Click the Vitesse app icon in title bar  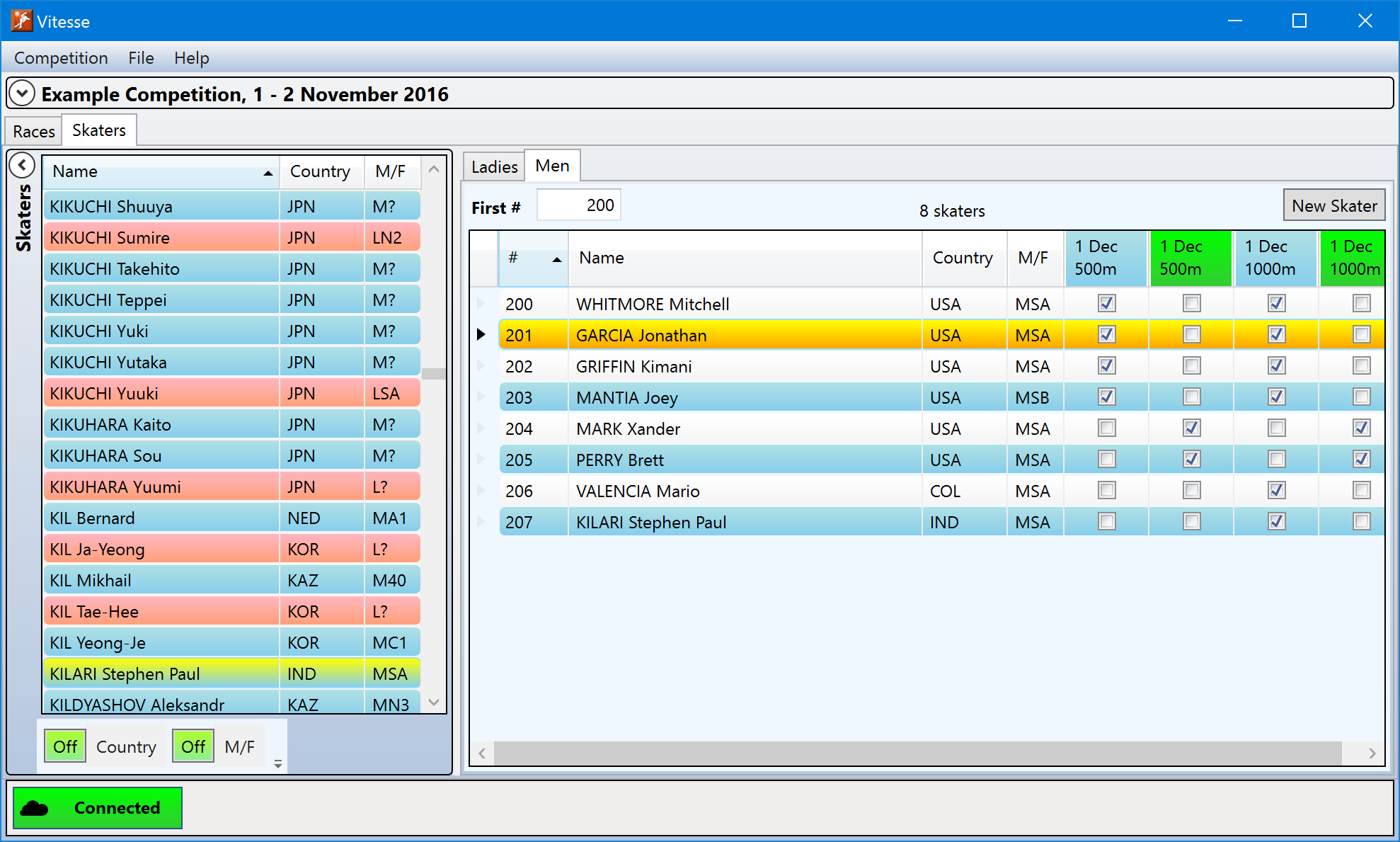click(21, 21)
